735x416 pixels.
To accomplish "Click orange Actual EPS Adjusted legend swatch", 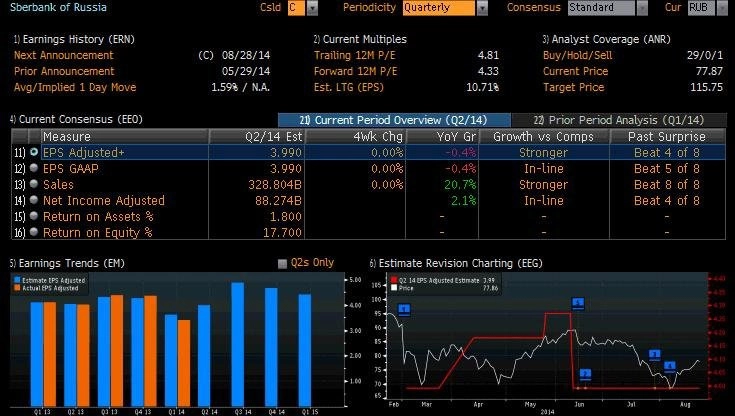I will coord(17,288).
